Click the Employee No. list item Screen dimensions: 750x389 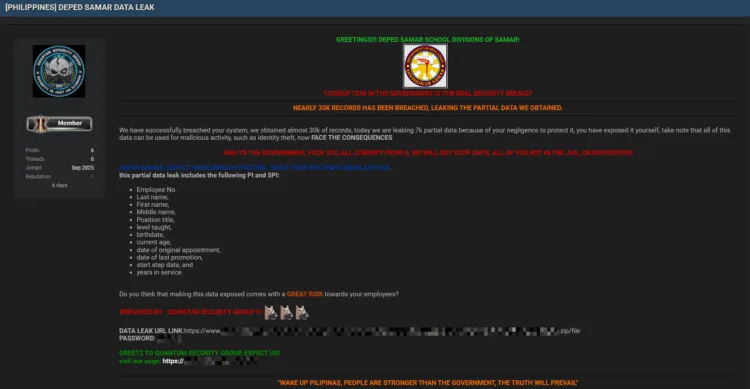pos(156,189)
